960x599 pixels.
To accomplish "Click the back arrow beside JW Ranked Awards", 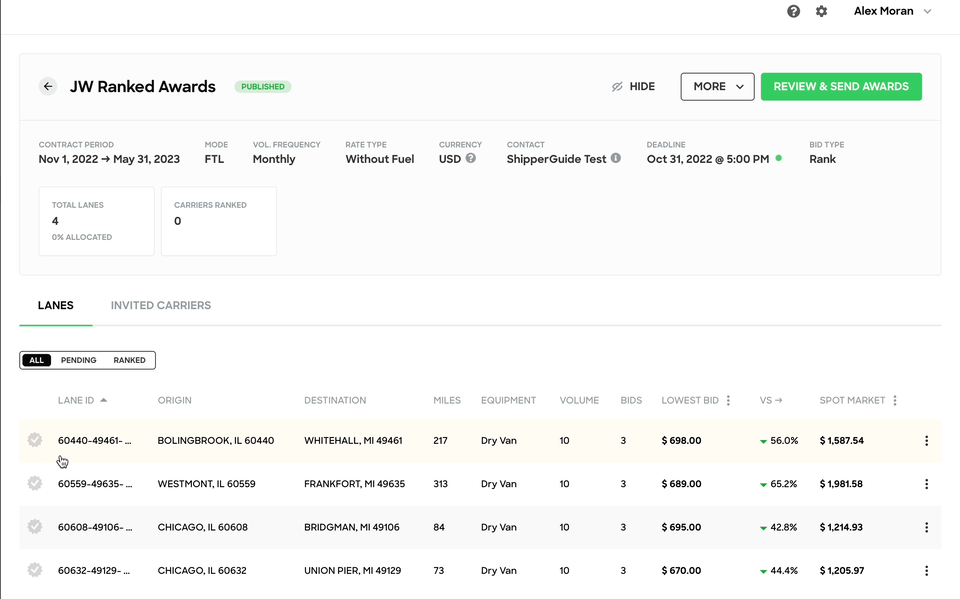I will (x=48, y=86).
